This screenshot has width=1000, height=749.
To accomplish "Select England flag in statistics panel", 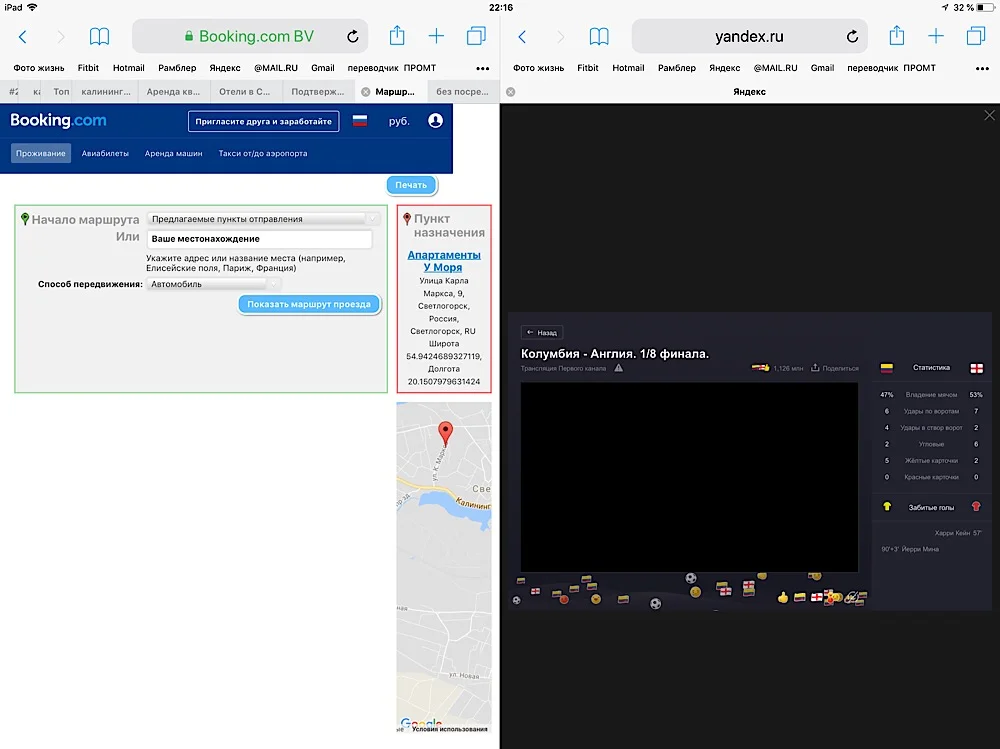I will pos(976,368).
